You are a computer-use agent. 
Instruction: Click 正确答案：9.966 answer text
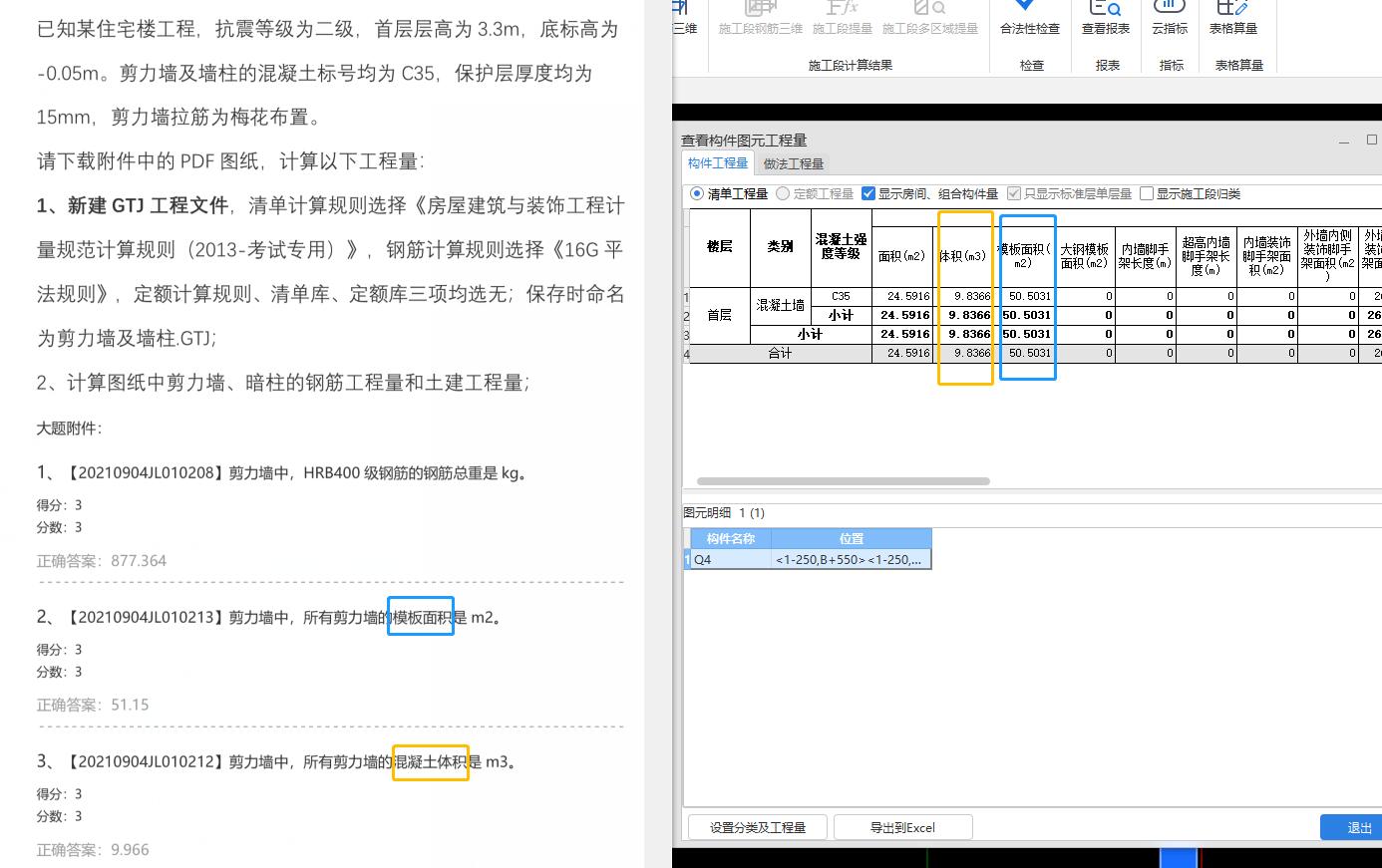click(x=93, y=850)
